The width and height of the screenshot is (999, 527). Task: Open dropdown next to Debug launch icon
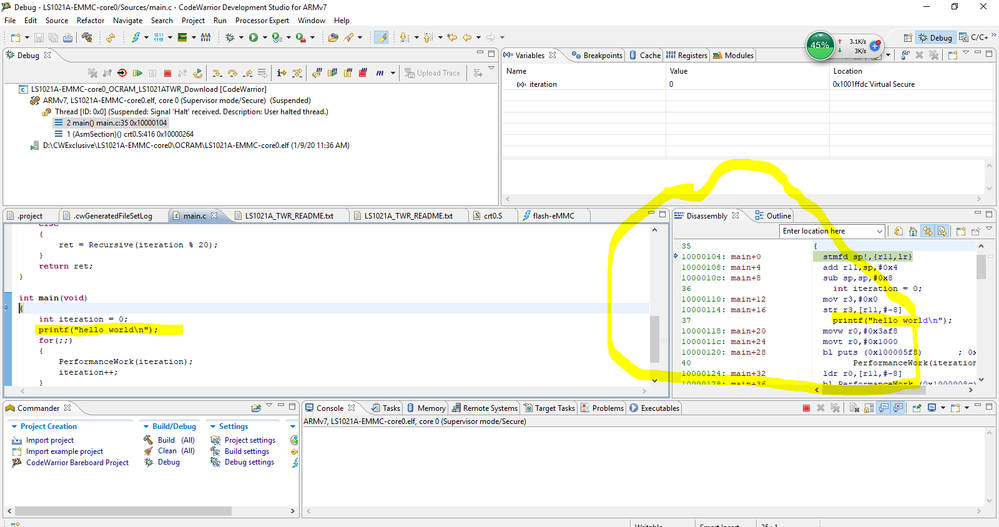(x=241, y=38)
